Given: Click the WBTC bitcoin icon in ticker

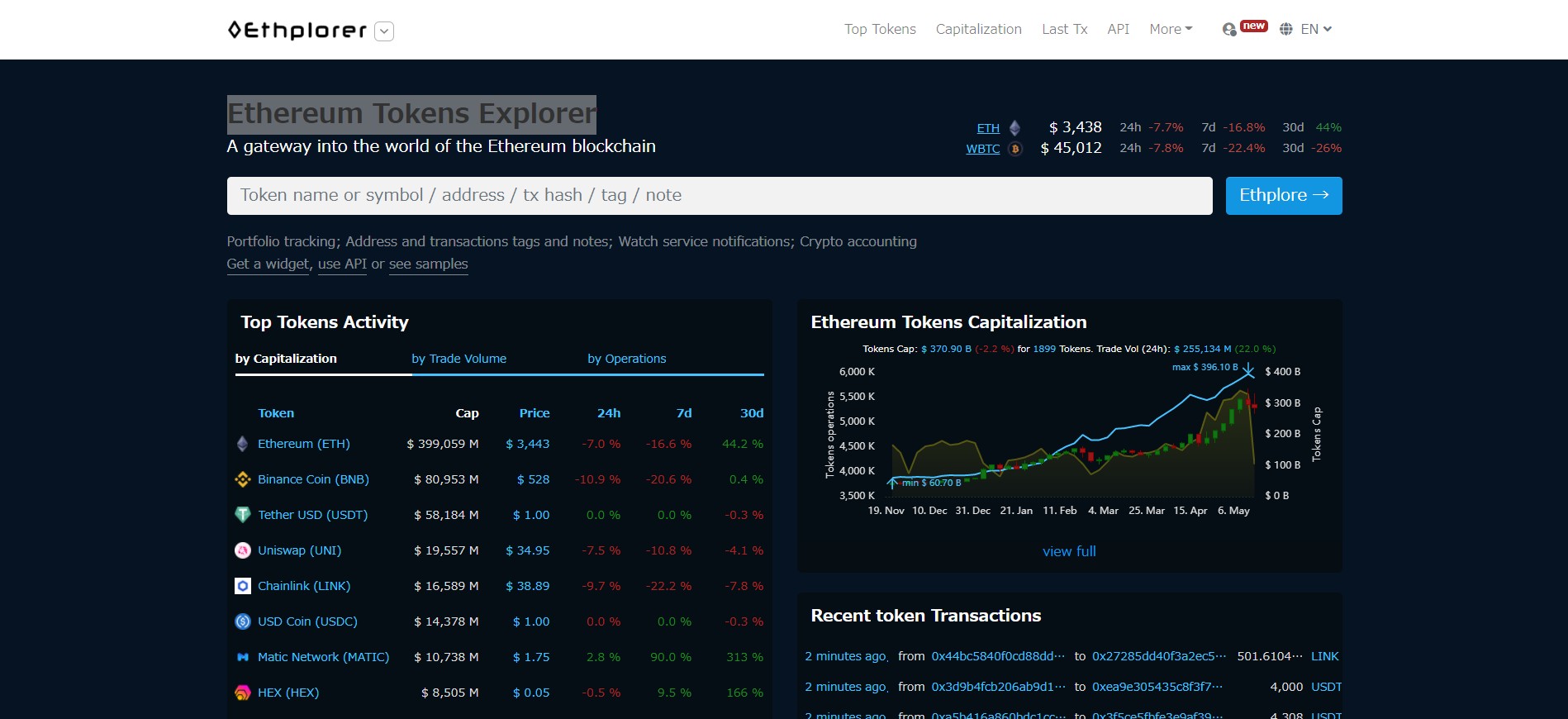Looking at the screenshot, I should pos(1015,149).
